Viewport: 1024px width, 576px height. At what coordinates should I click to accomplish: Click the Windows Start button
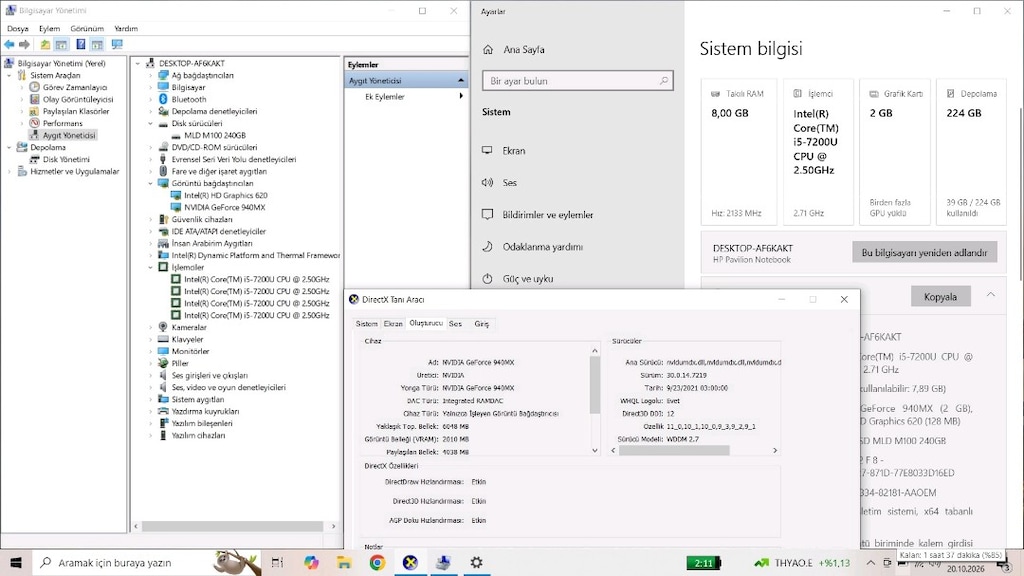coord(16,562)
